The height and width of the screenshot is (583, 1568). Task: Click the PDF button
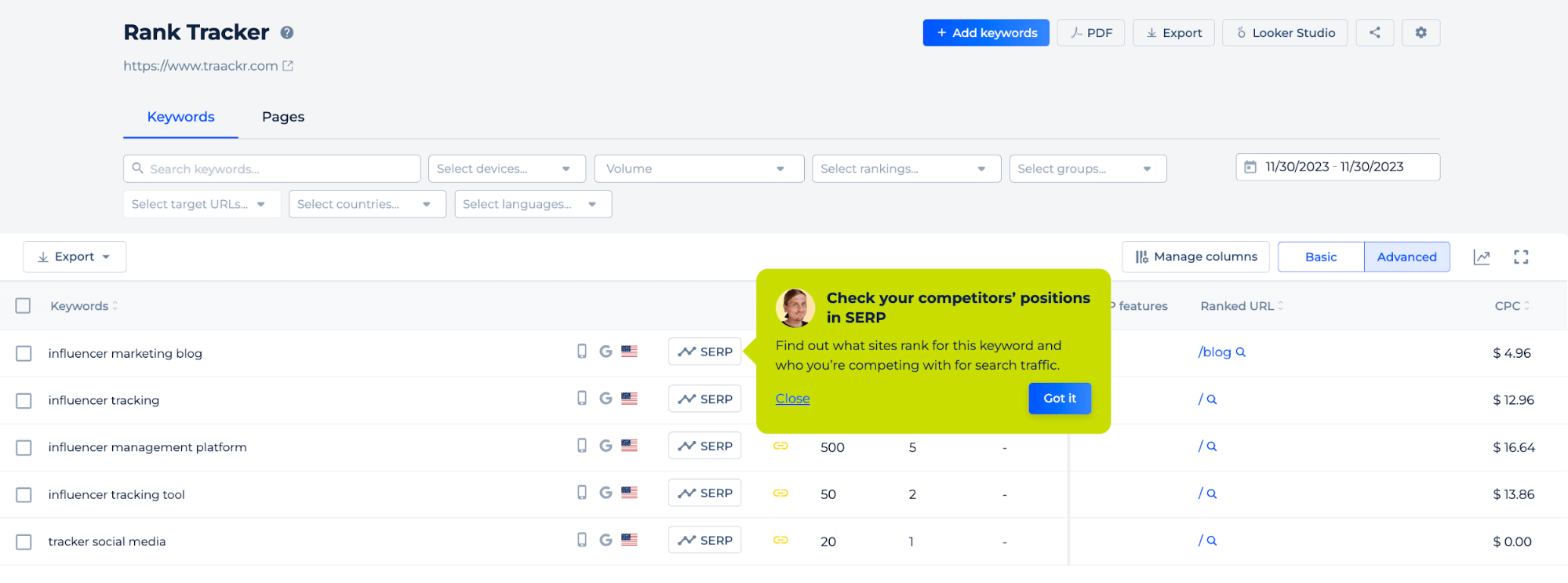(x=1091, y=33)
